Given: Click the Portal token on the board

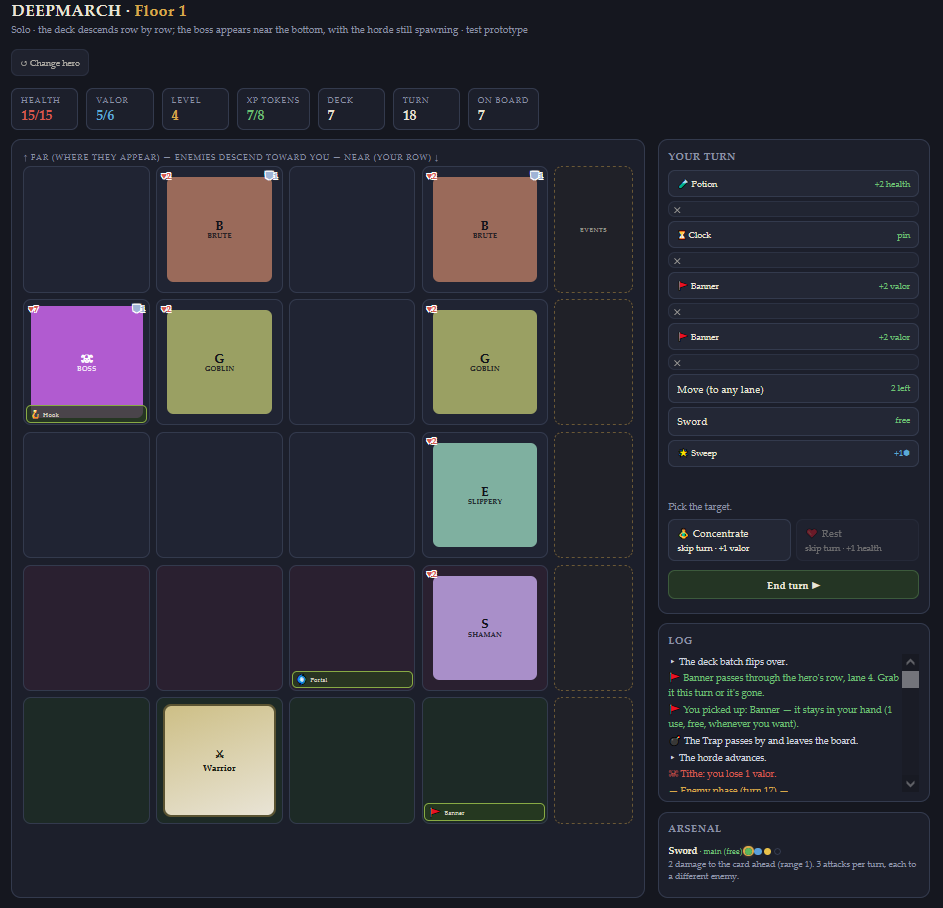Looking at the screenshot, I should tap(352, 679).
